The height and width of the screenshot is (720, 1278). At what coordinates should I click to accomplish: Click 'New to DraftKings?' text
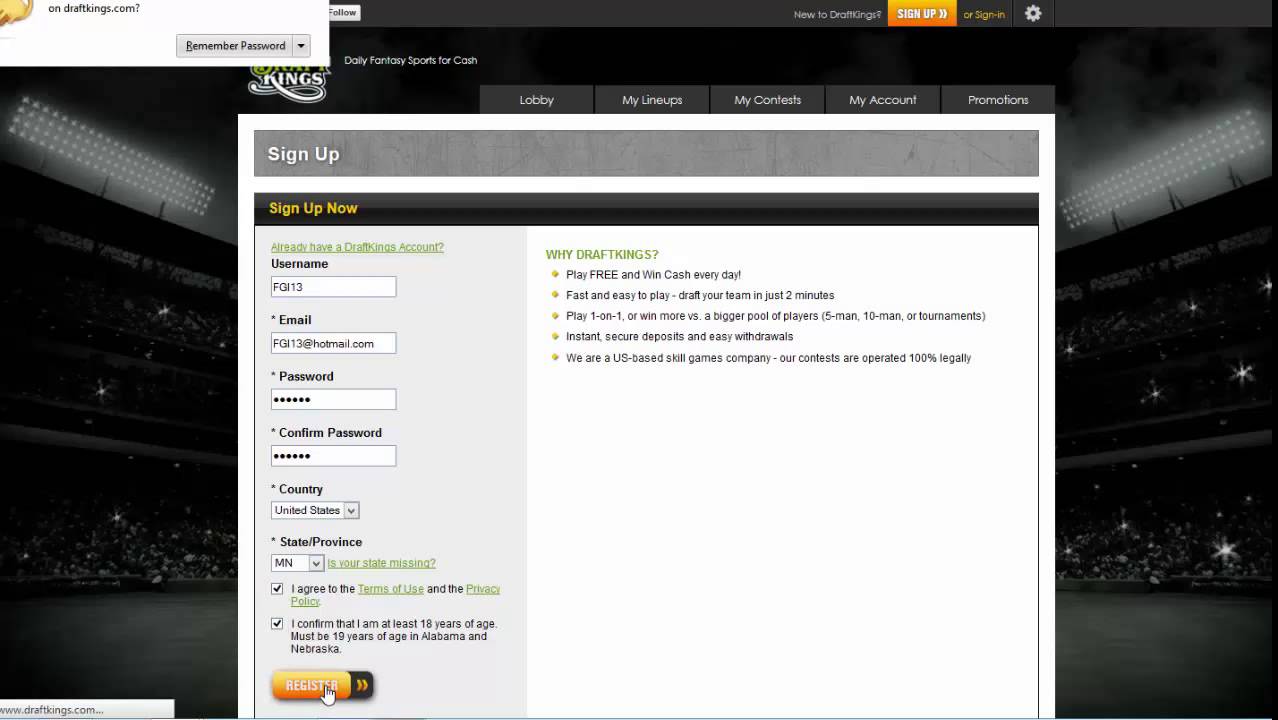point(837,15)
